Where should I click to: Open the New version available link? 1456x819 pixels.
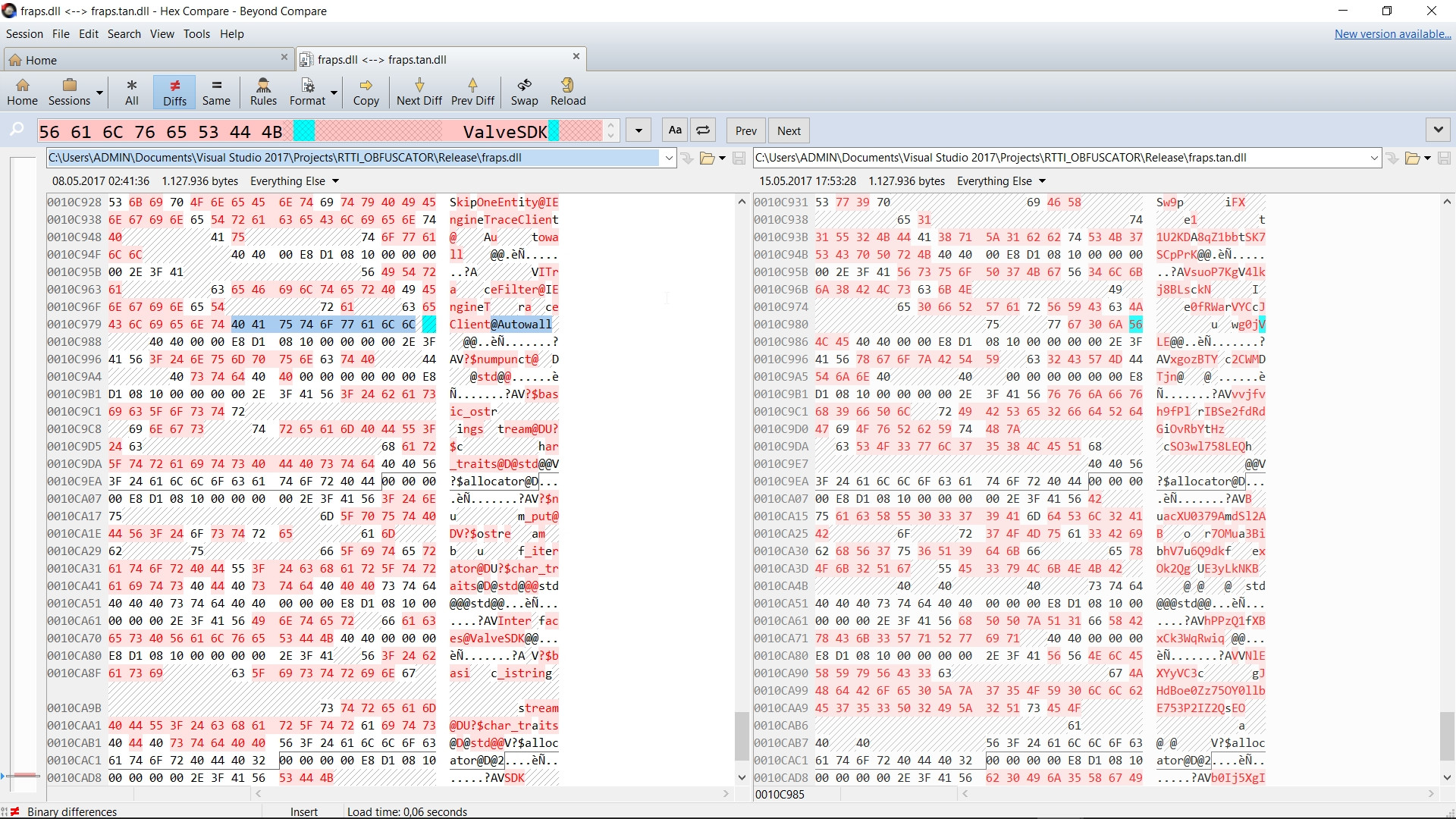coord(1392,34)
